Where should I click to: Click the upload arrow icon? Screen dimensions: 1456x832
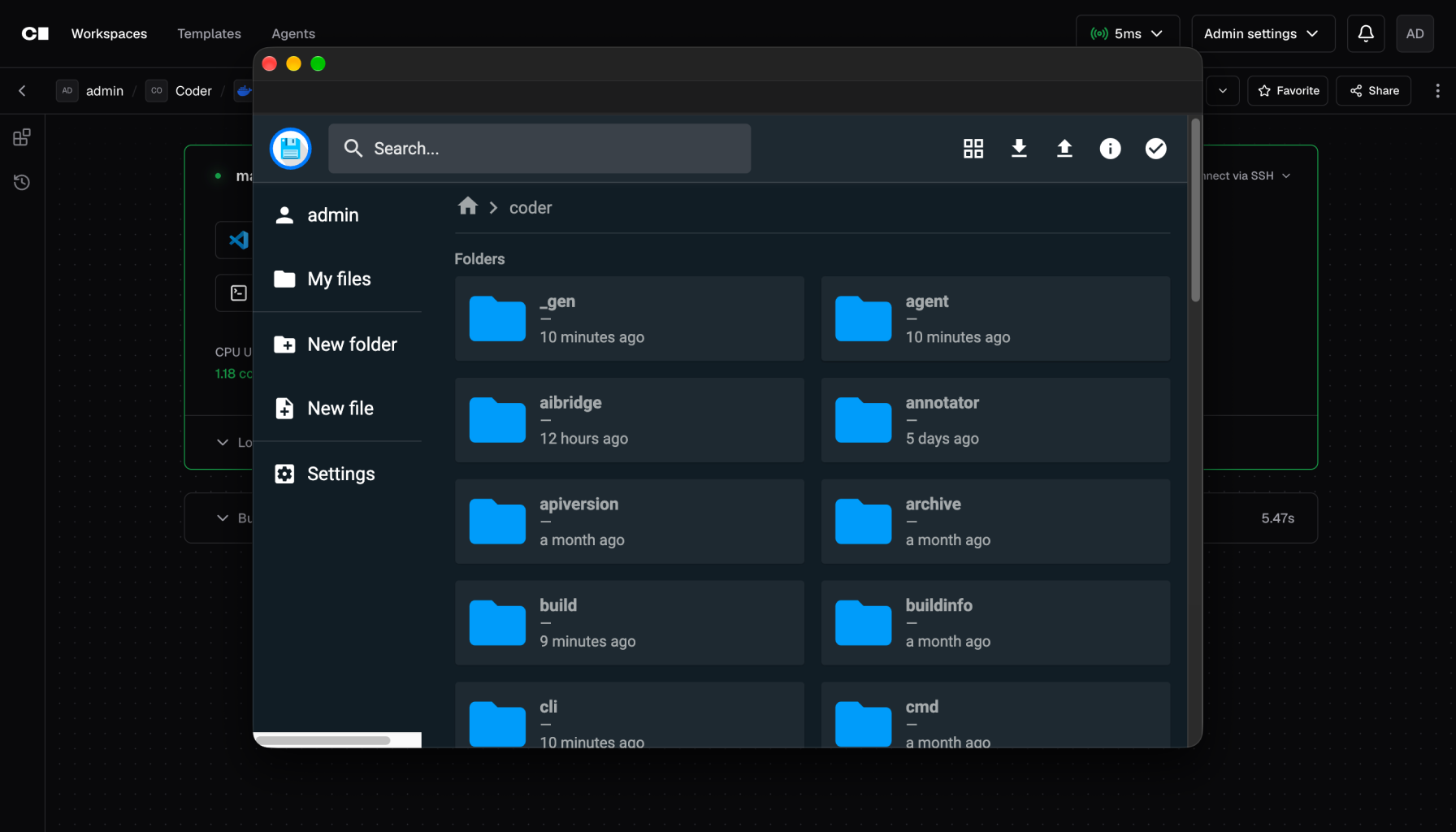(1064, 149)
